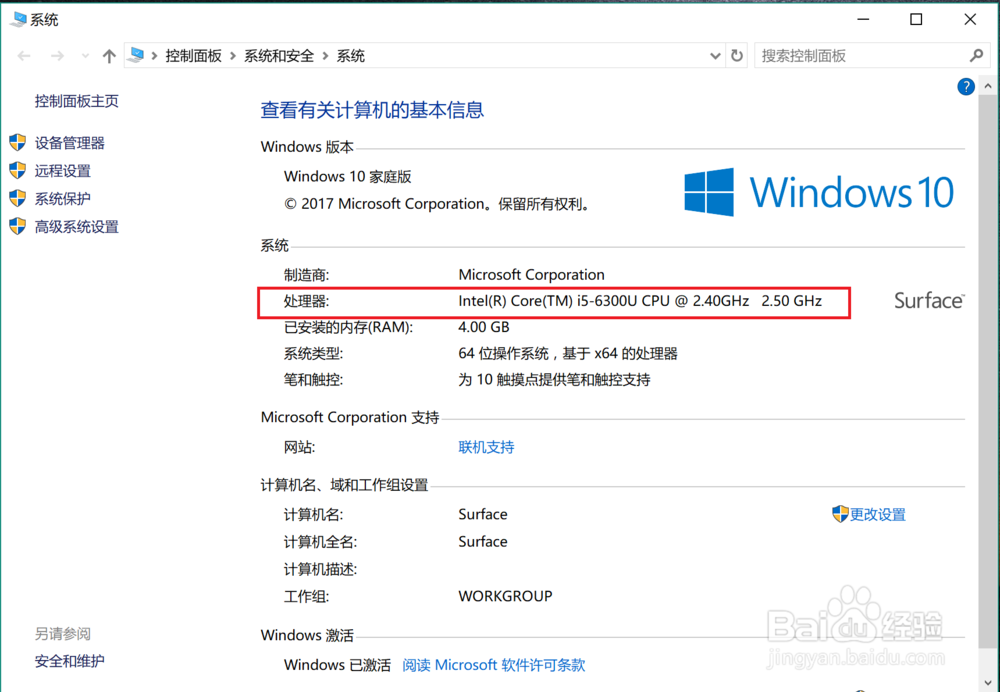Image resolution: width=1000 pixels, height=692 pixels.
Task: Click Microsoft Corporation manufacturer value
Action: [x=531, y=275]
